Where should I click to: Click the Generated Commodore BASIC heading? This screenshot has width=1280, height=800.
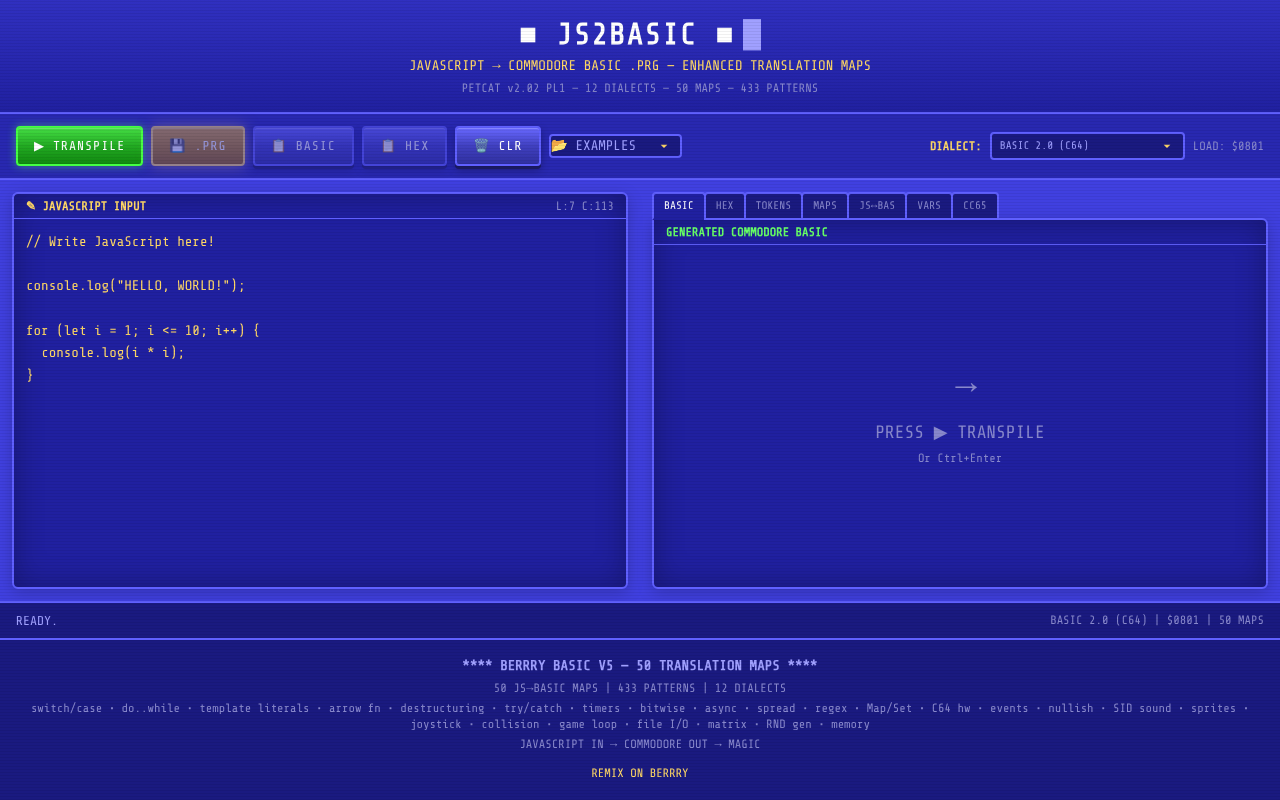(x=747, y=233)
